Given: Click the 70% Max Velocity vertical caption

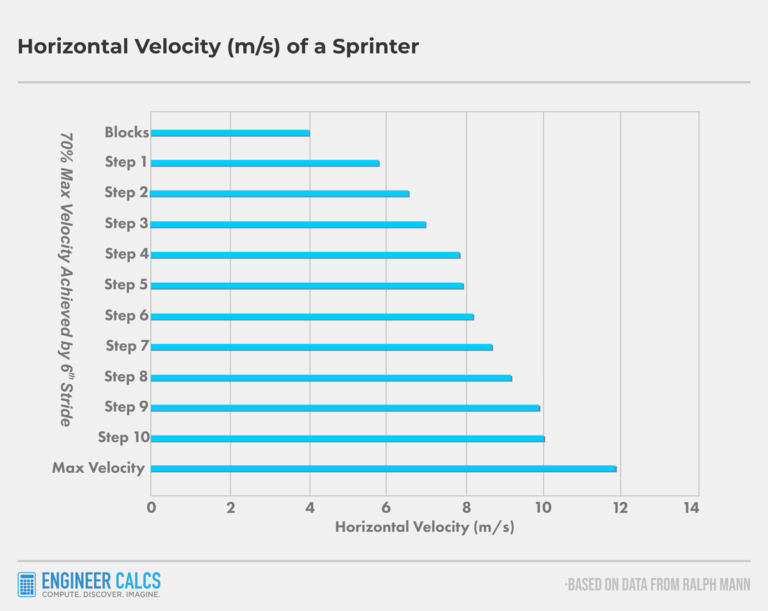Looking at the screenshot, I should click(x=67, y=277).
